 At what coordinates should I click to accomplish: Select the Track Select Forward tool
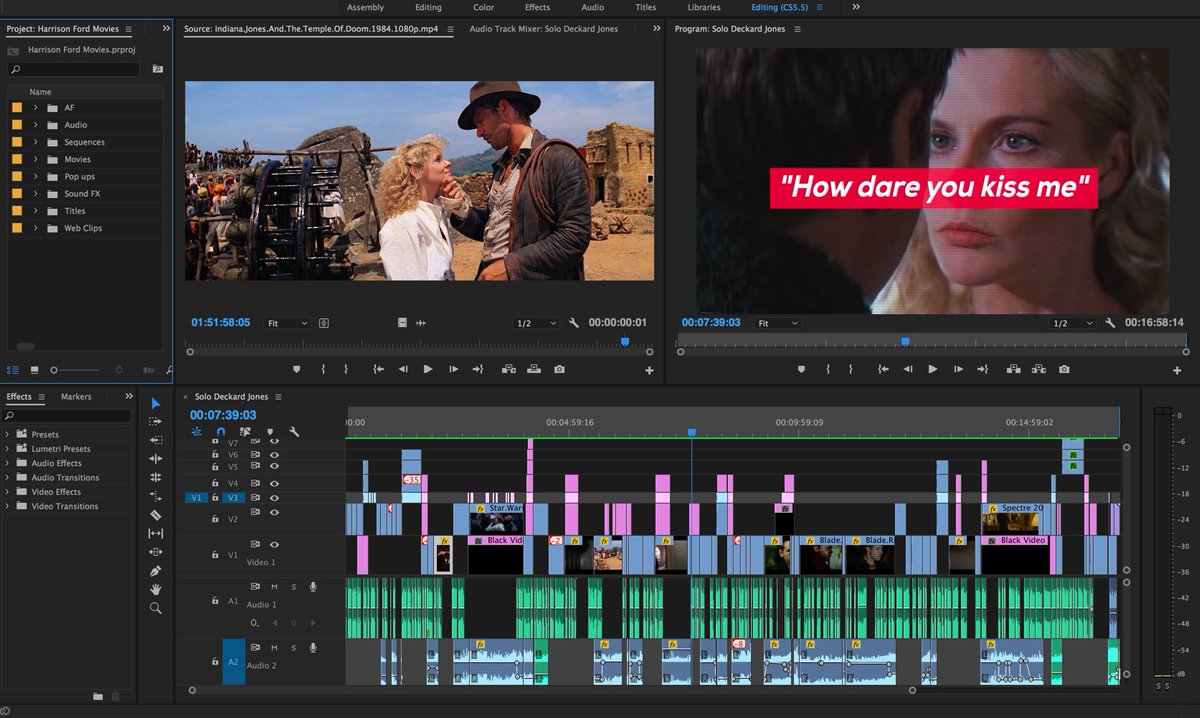pos(156,421)
